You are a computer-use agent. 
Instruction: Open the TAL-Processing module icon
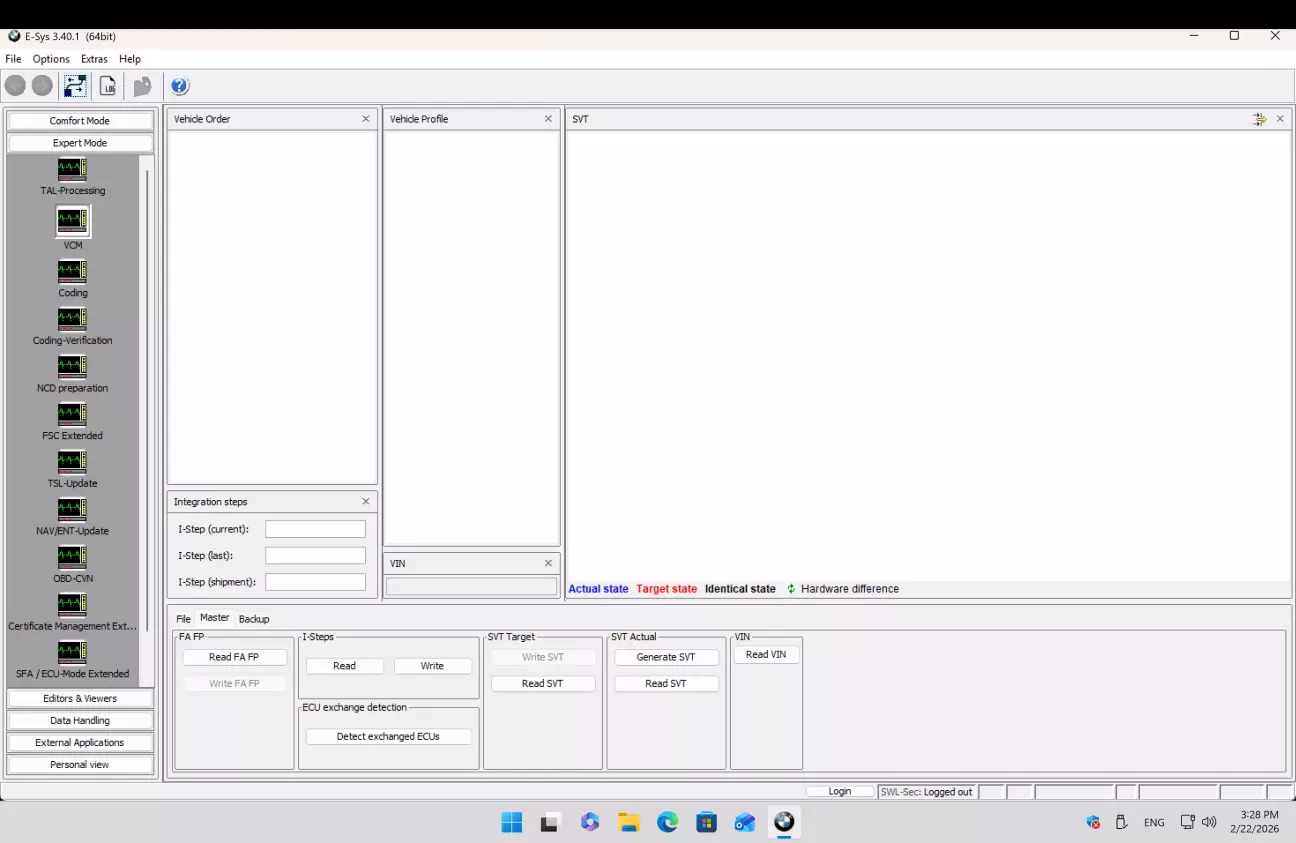(72, 170)
